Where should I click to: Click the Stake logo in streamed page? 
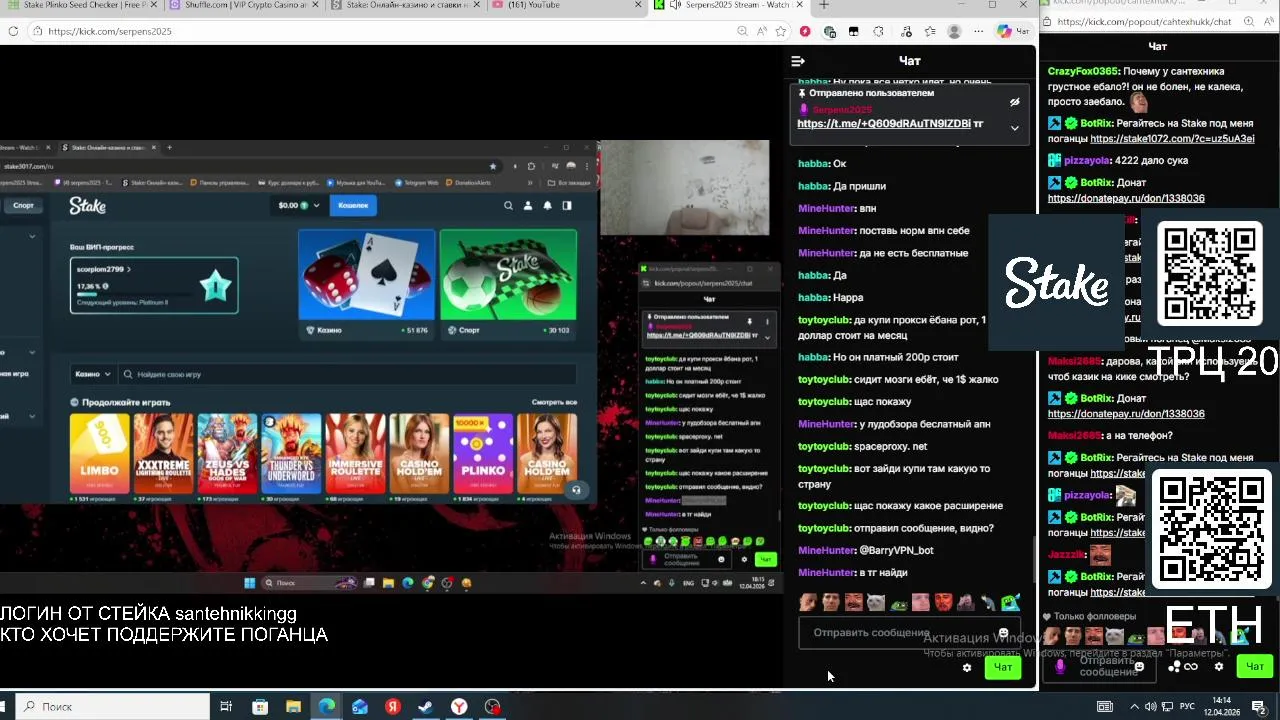[x=87, y=206]
